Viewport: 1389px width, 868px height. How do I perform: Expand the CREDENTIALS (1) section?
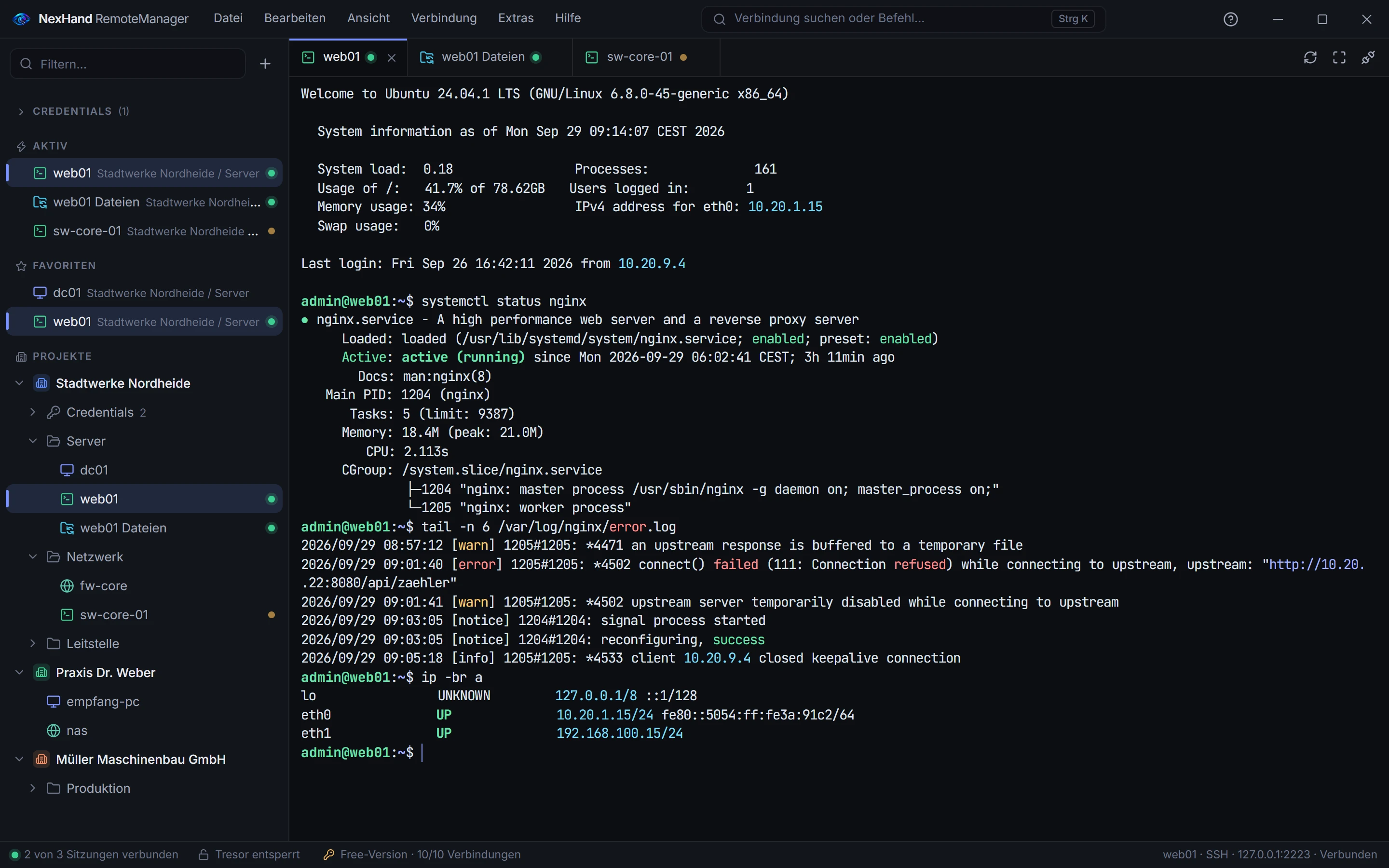[x=21, y=111]
